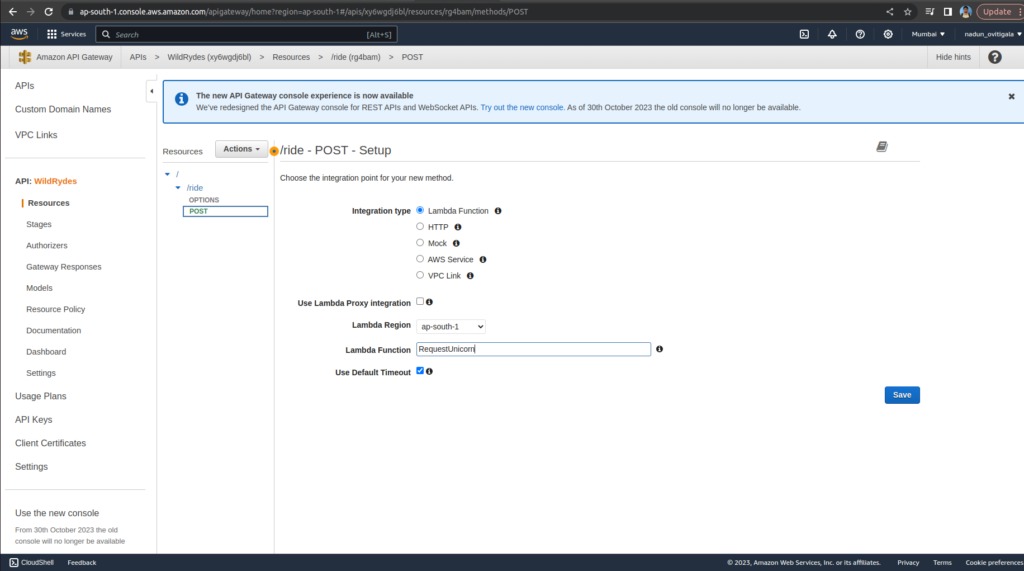The image size is (1024, 571).
Task: Go to APIs breadcrumb
Action: (138, 57)
